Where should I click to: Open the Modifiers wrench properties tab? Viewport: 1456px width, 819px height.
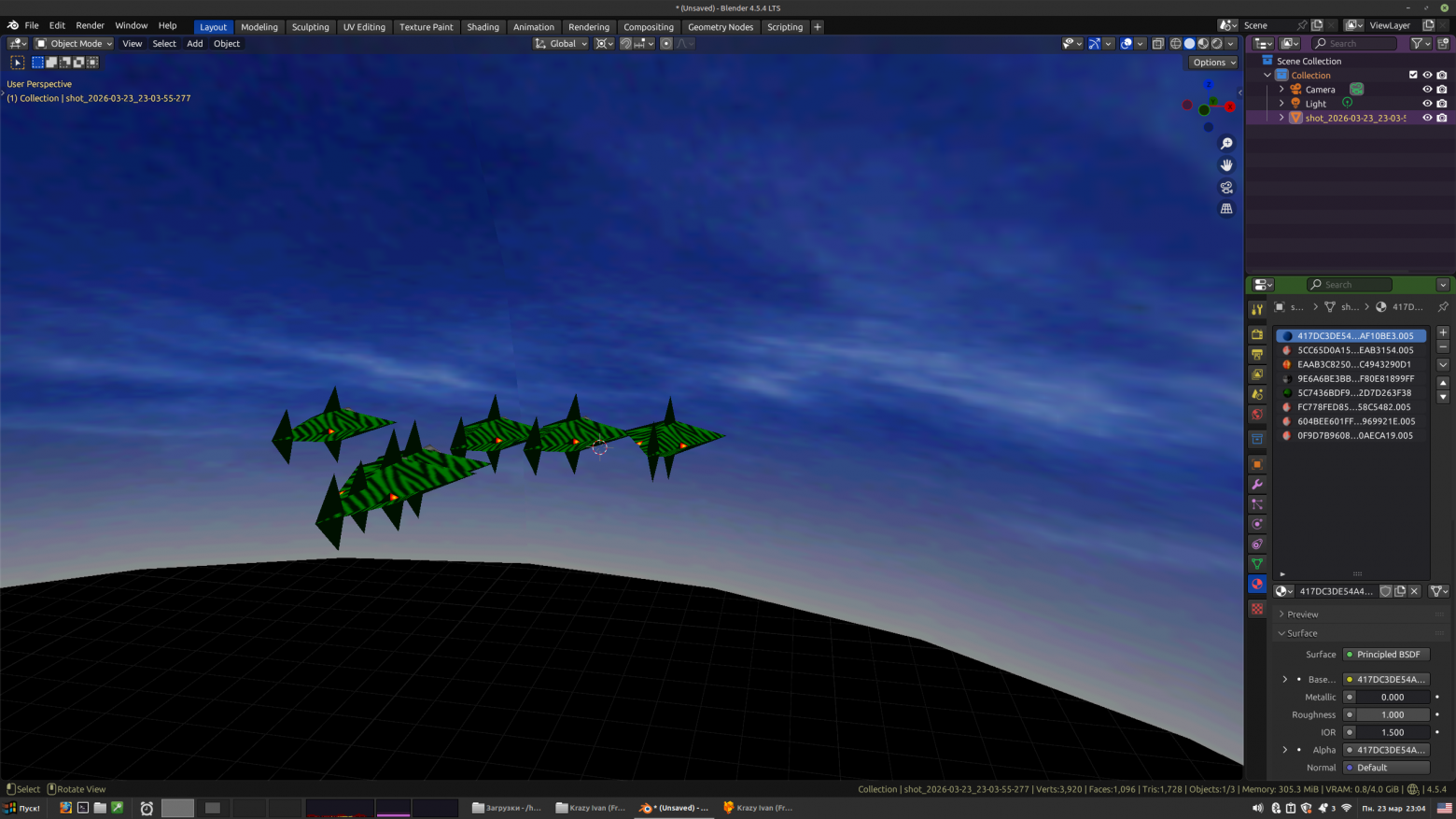[1257, 484]
